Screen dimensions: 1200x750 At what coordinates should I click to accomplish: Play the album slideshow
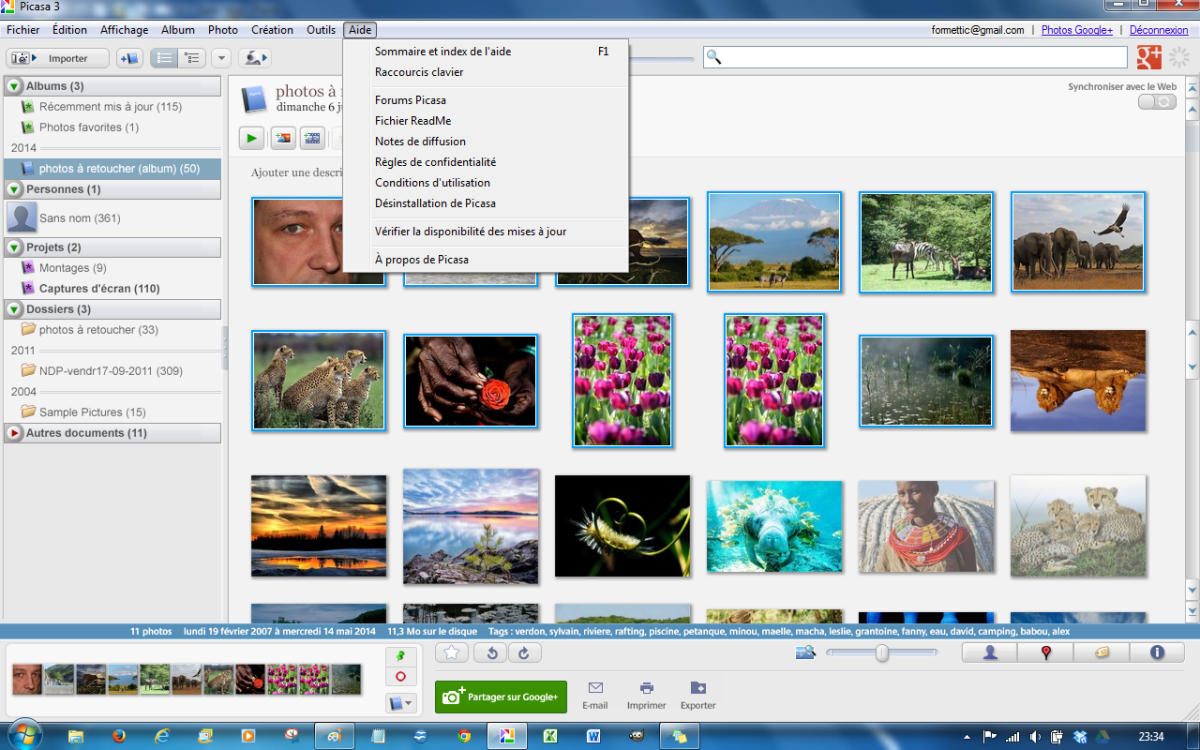251,138
